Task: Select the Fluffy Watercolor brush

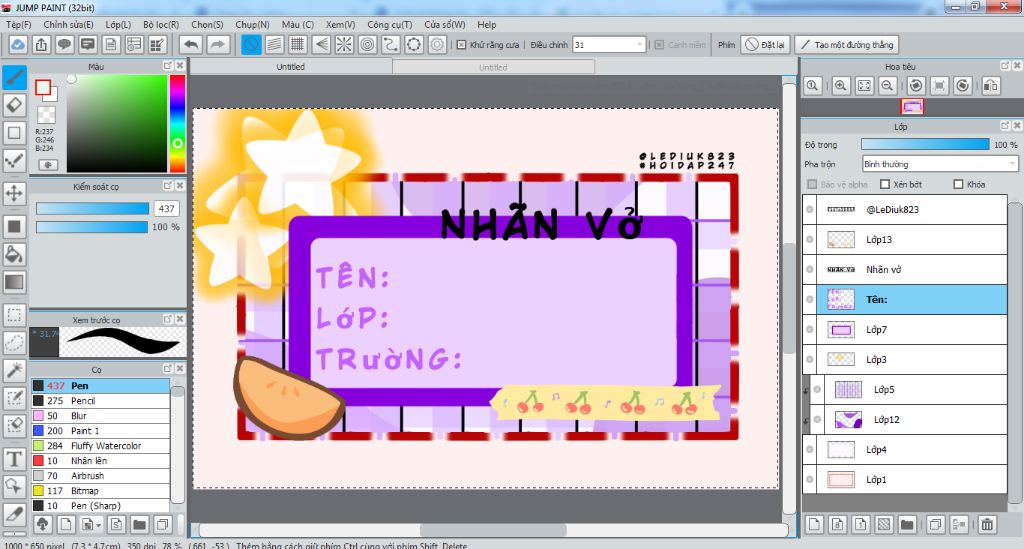Action: [101, 446]
